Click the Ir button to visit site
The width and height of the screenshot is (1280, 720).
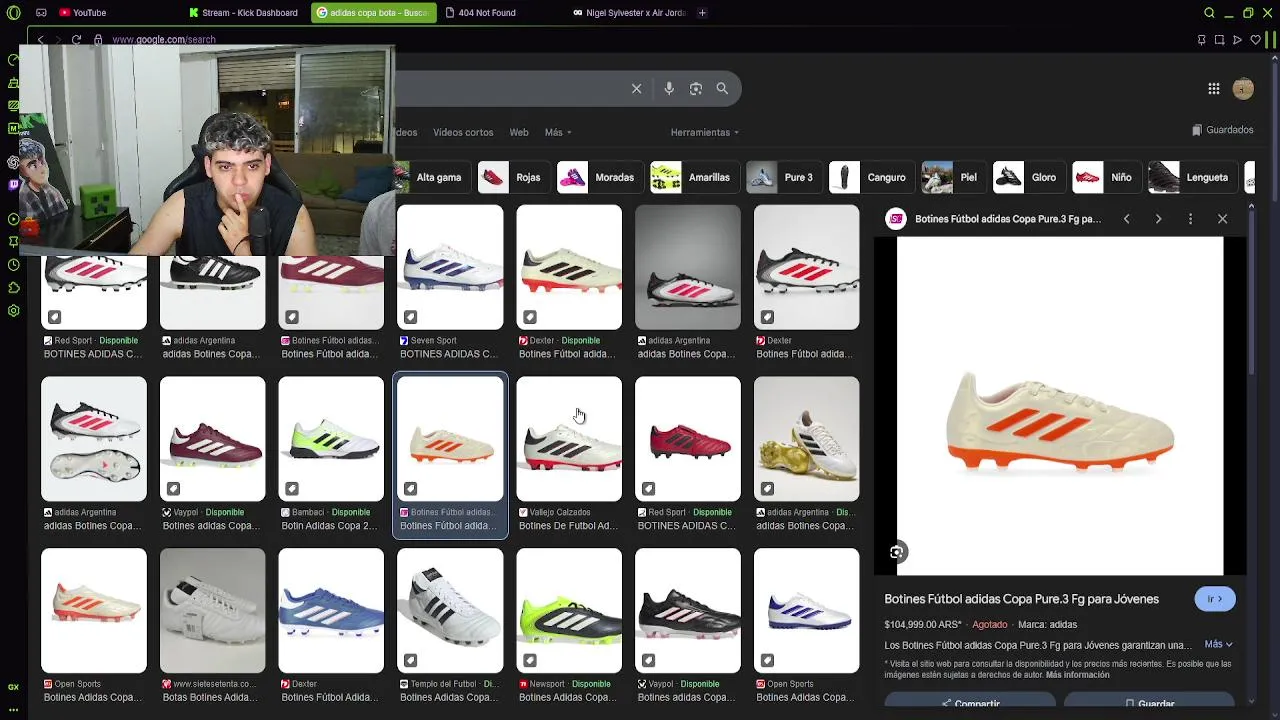pyautogui.click(x=1215, y=599)
